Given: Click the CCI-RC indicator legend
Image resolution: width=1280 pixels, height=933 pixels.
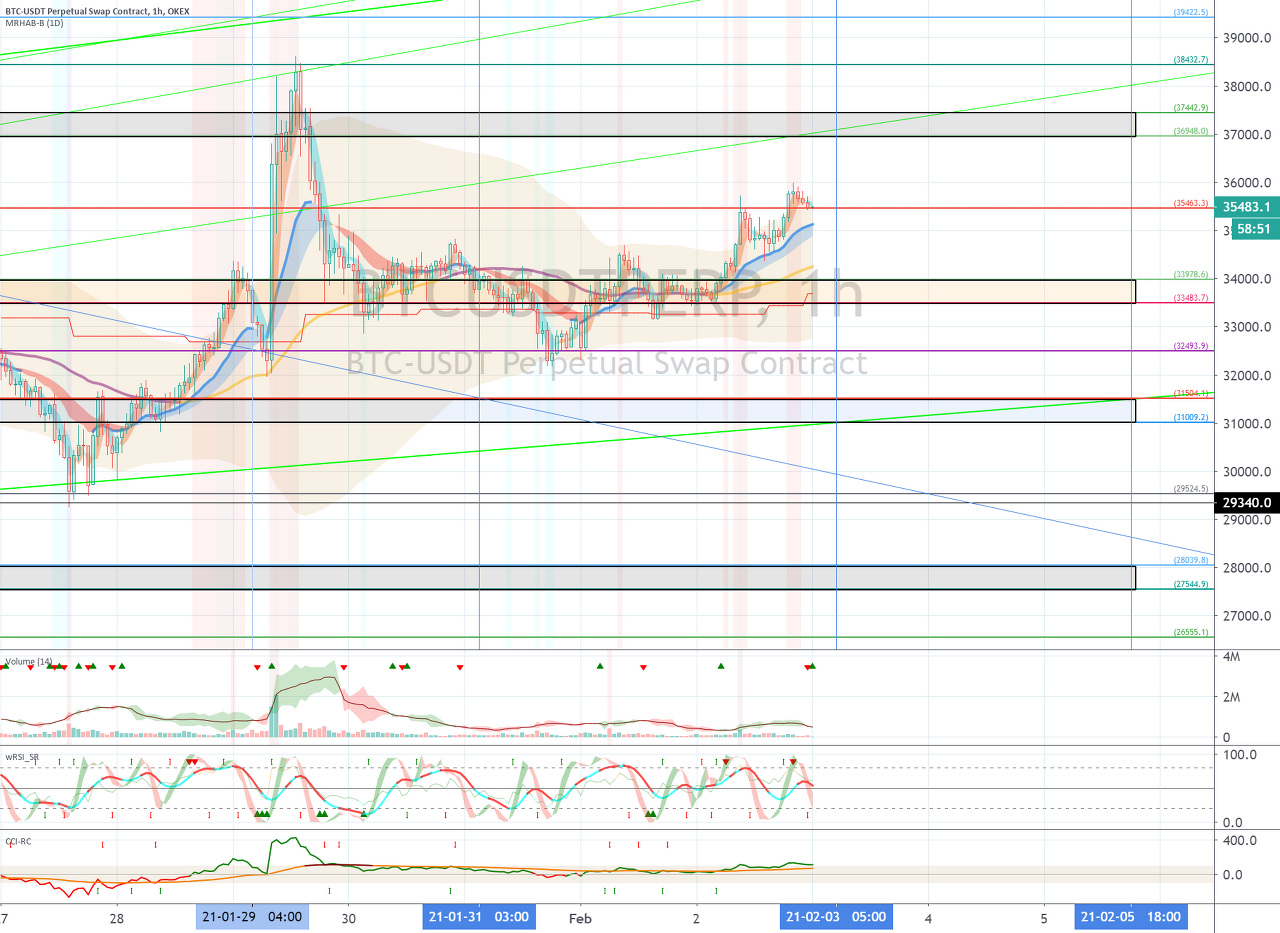Looking at the screenshot, I should (19, 841).
